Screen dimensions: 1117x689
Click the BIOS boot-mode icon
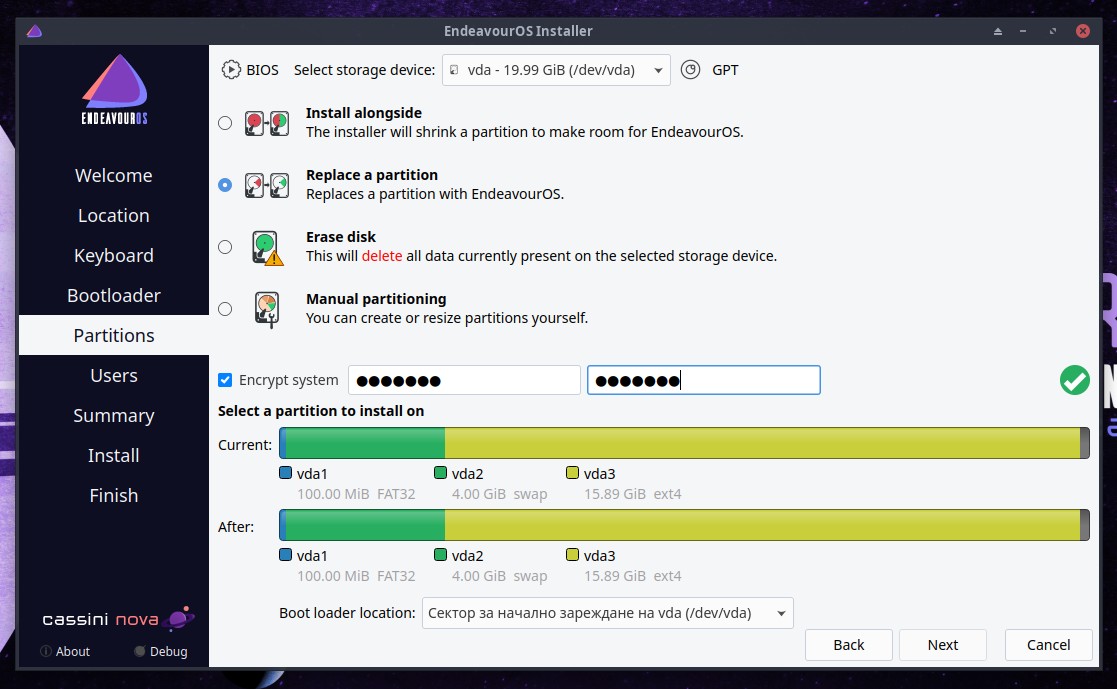[x=231, y=70]
